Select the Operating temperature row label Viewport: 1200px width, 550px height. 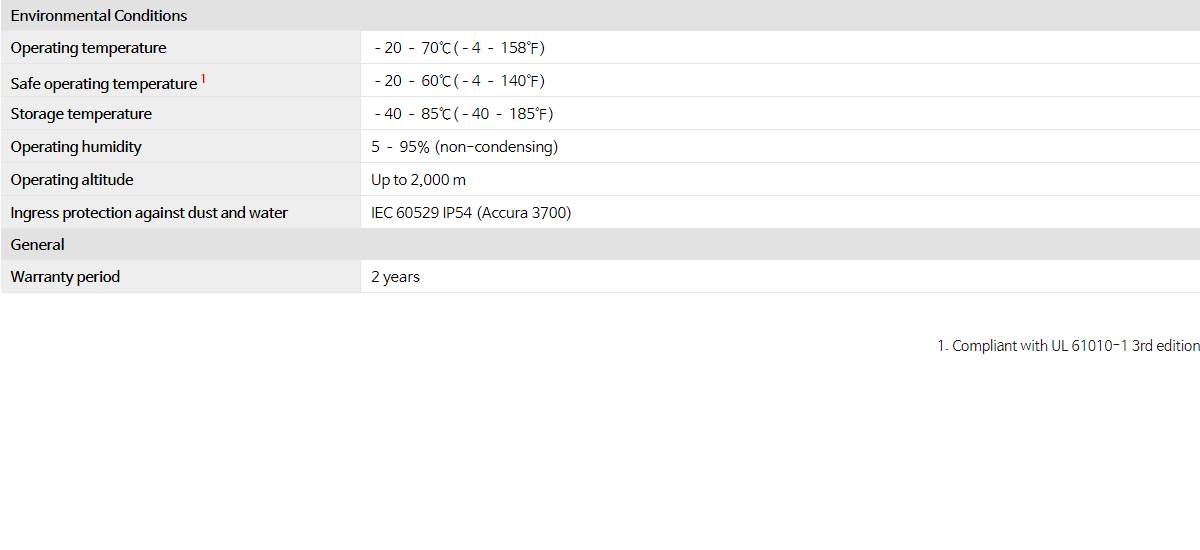tap(89, 48)
